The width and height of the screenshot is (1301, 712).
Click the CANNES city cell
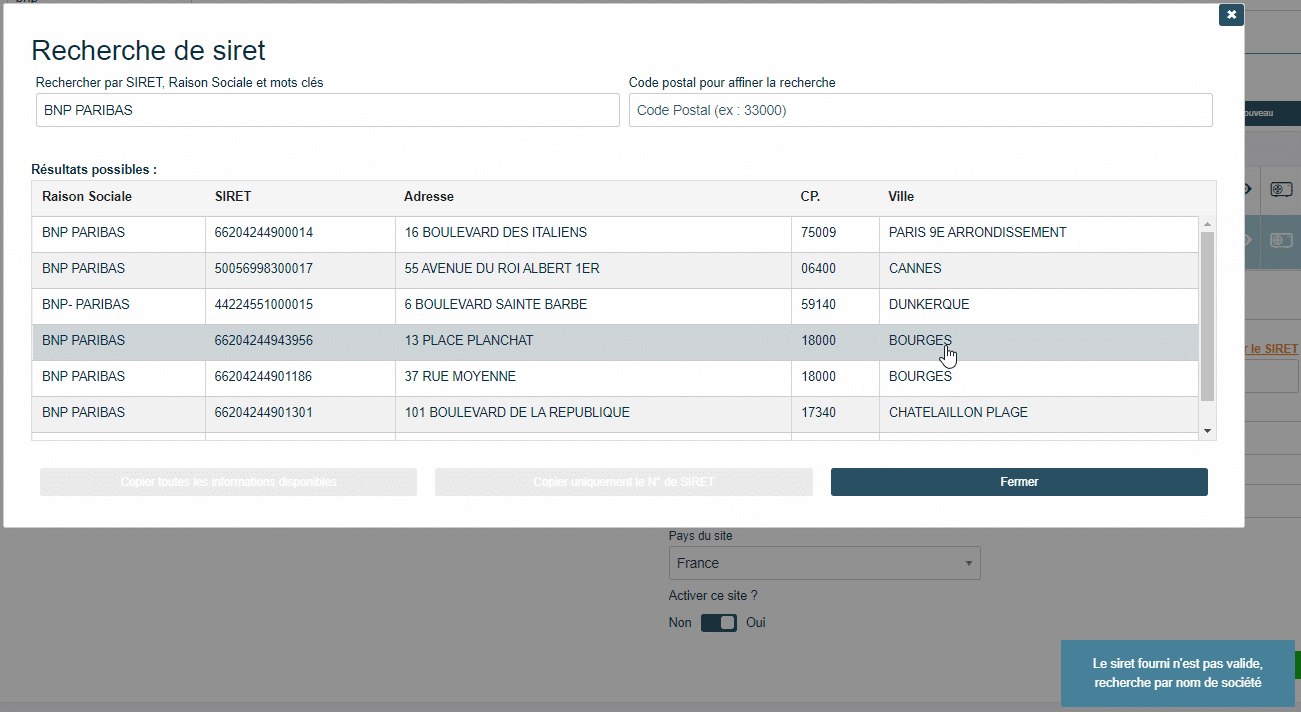click(1039, 269)
